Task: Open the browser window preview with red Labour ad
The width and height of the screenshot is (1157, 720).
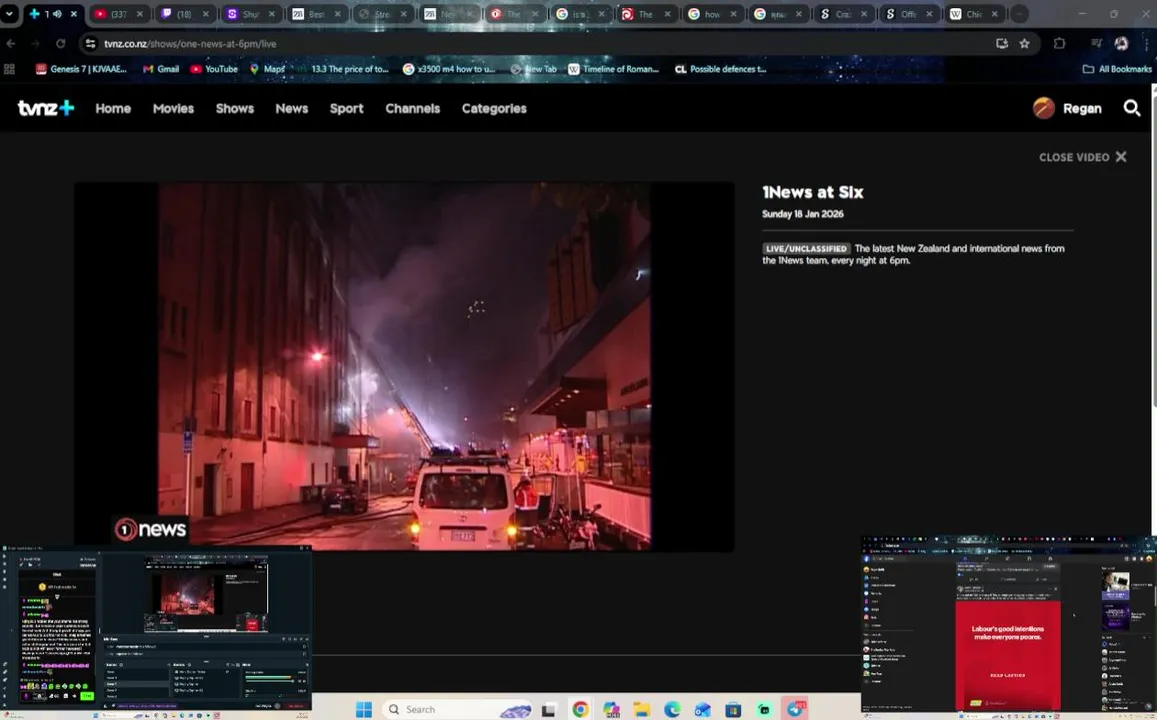Action: [x=1009, y=627]
